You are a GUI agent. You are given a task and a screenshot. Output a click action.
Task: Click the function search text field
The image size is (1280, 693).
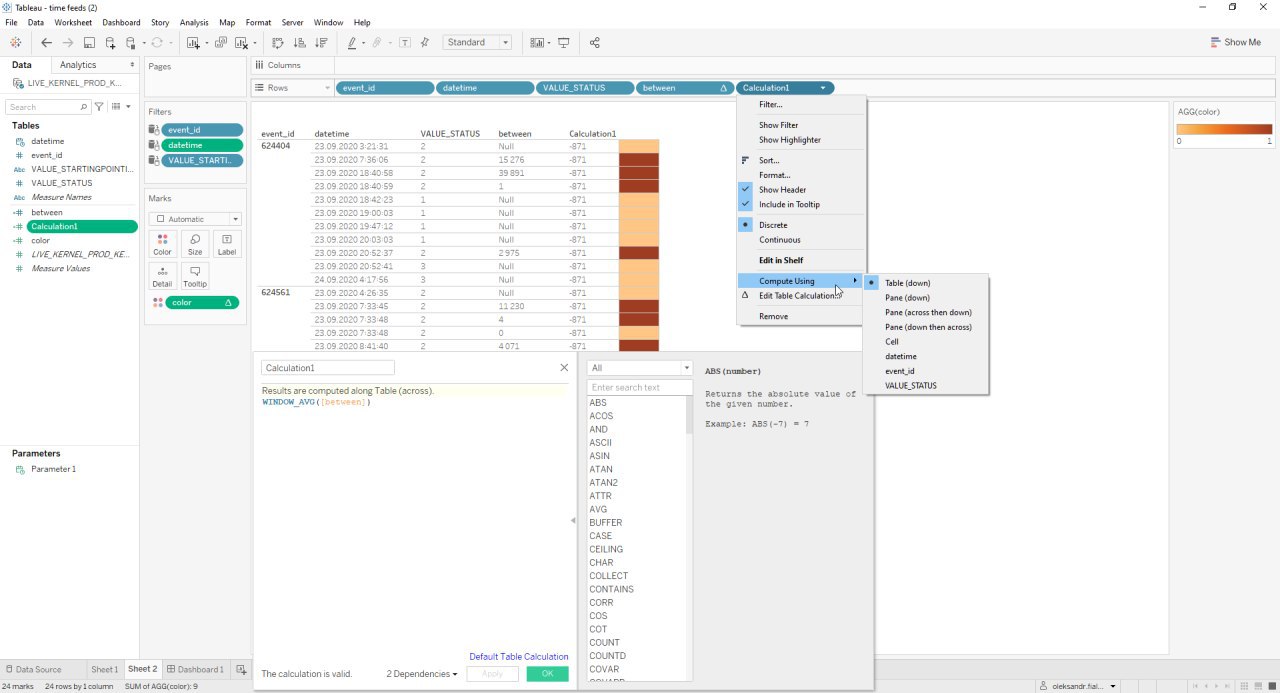tap(639, 387)
